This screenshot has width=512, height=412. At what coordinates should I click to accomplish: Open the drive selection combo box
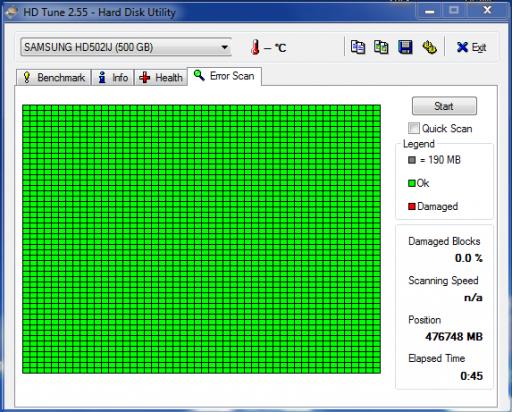126,47
